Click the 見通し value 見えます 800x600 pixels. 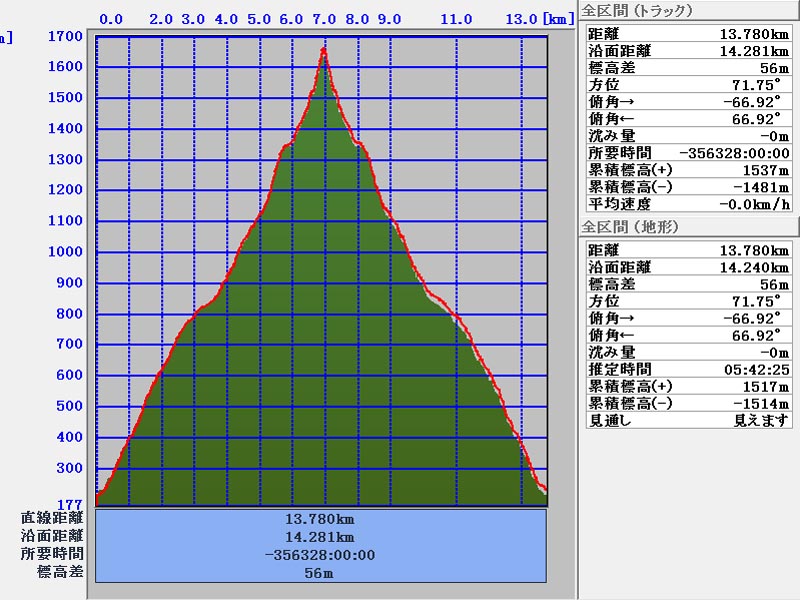point(761,420)
